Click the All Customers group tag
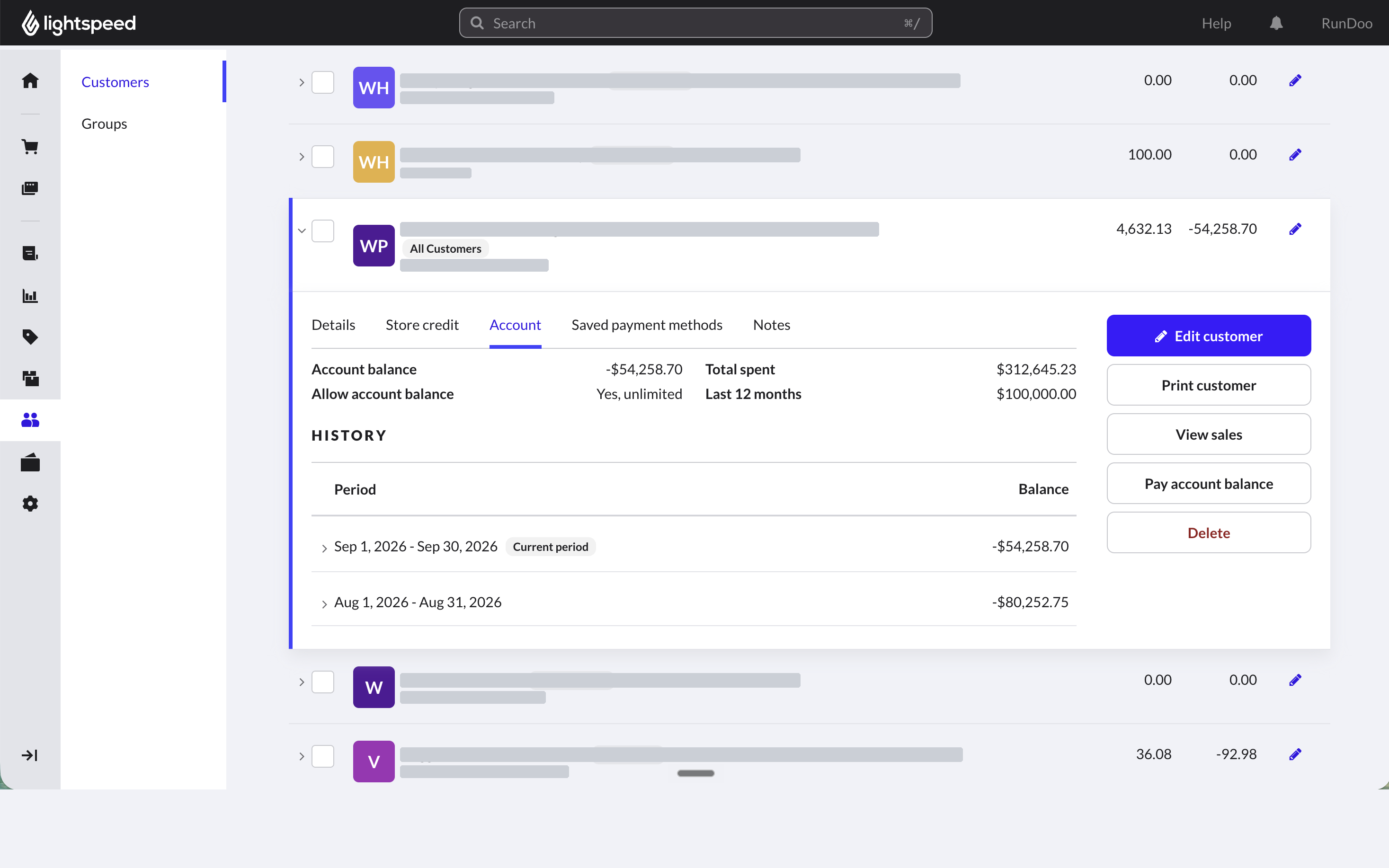The height and width of the screenshot is (868, 1389). tap(445, 248)
